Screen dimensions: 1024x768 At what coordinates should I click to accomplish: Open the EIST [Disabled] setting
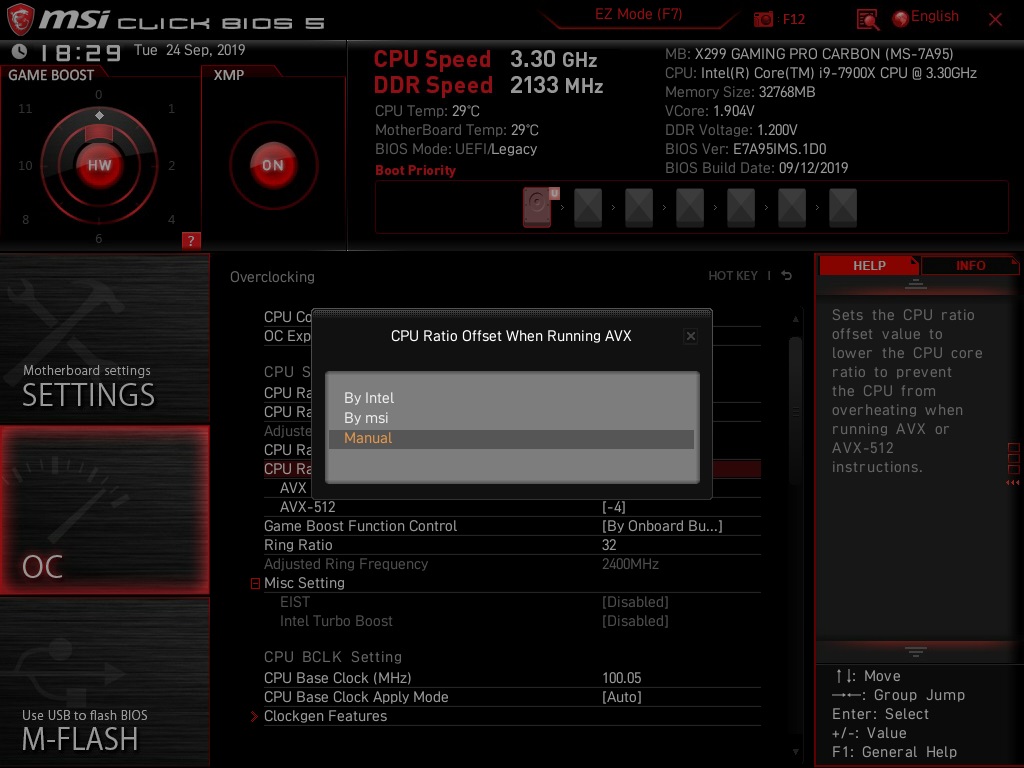pyautogui.click(x=635, y=601)
